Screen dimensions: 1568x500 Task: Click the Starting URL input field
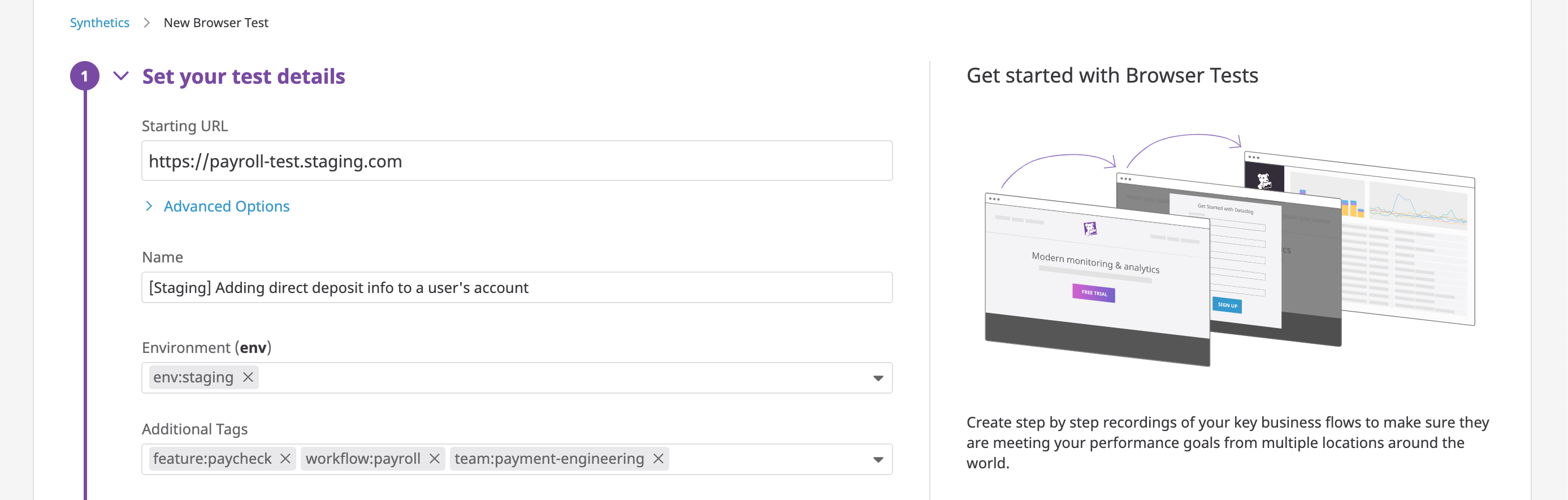[x=517, y=161]
